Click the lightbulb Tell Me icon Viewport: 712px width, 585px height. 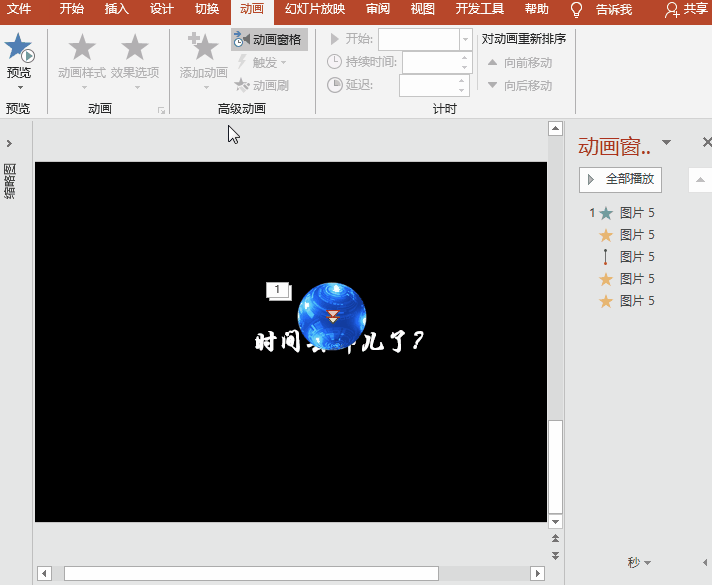coord(576,10)
